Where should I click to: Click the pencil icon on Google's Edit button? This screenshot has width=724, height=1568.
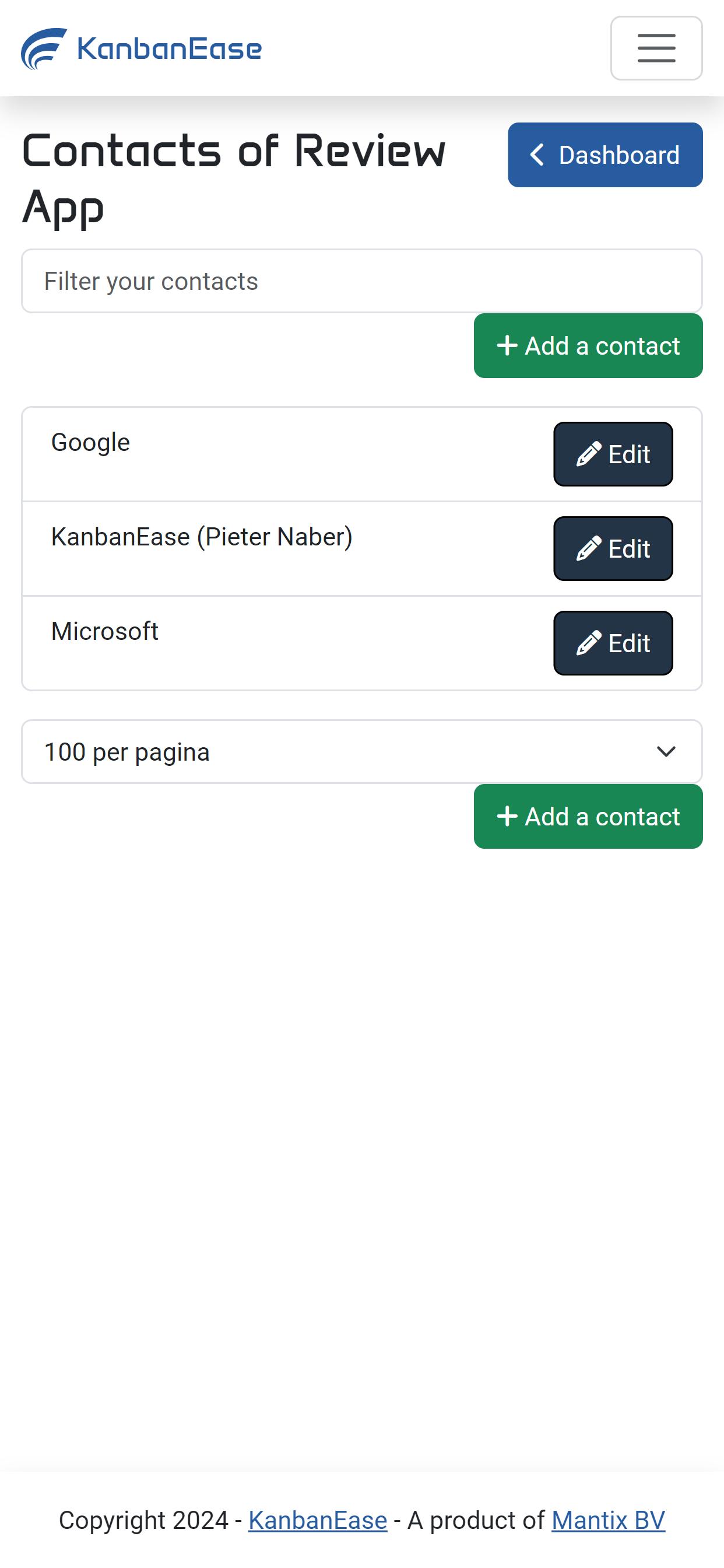[588, 454]
